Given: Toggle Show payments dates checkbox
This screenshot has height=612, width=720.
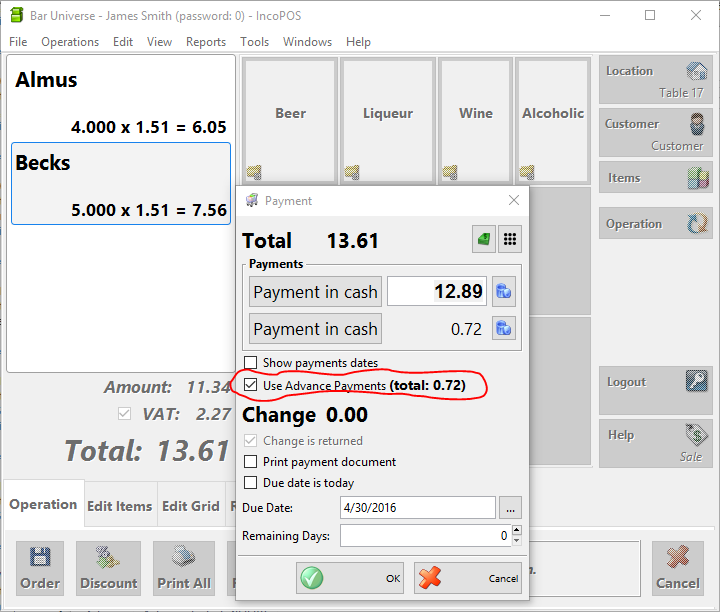Looking at the screenshot, I should [250, 363].
